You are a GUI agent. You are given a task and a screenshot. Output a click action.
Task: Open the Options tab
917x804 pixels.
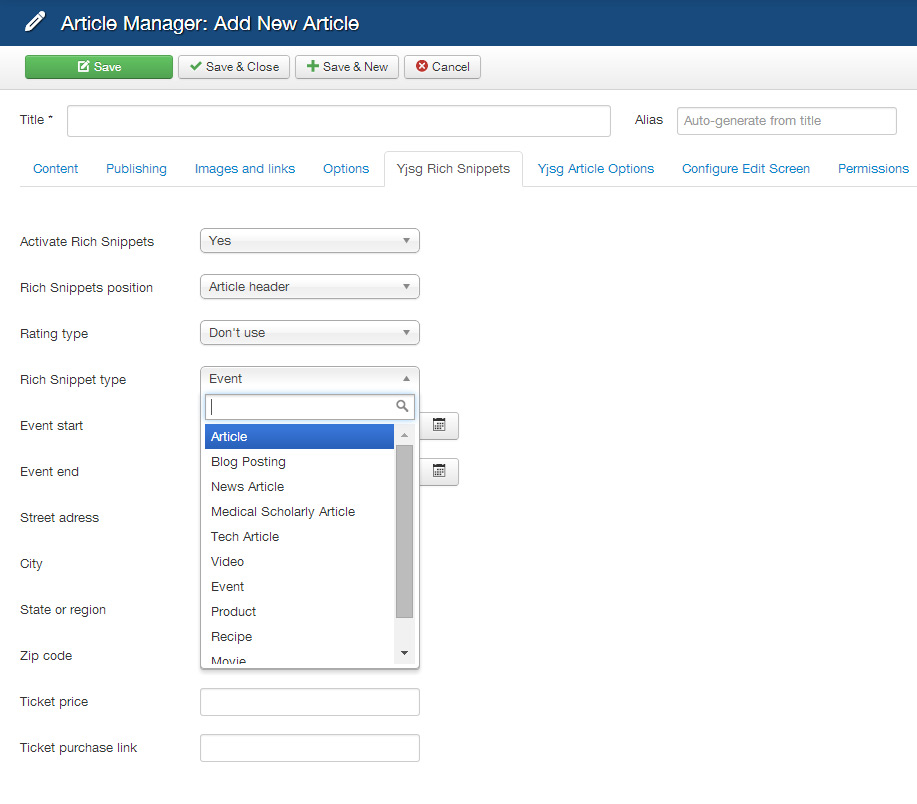pyautogui.click(x=346, y=168)
